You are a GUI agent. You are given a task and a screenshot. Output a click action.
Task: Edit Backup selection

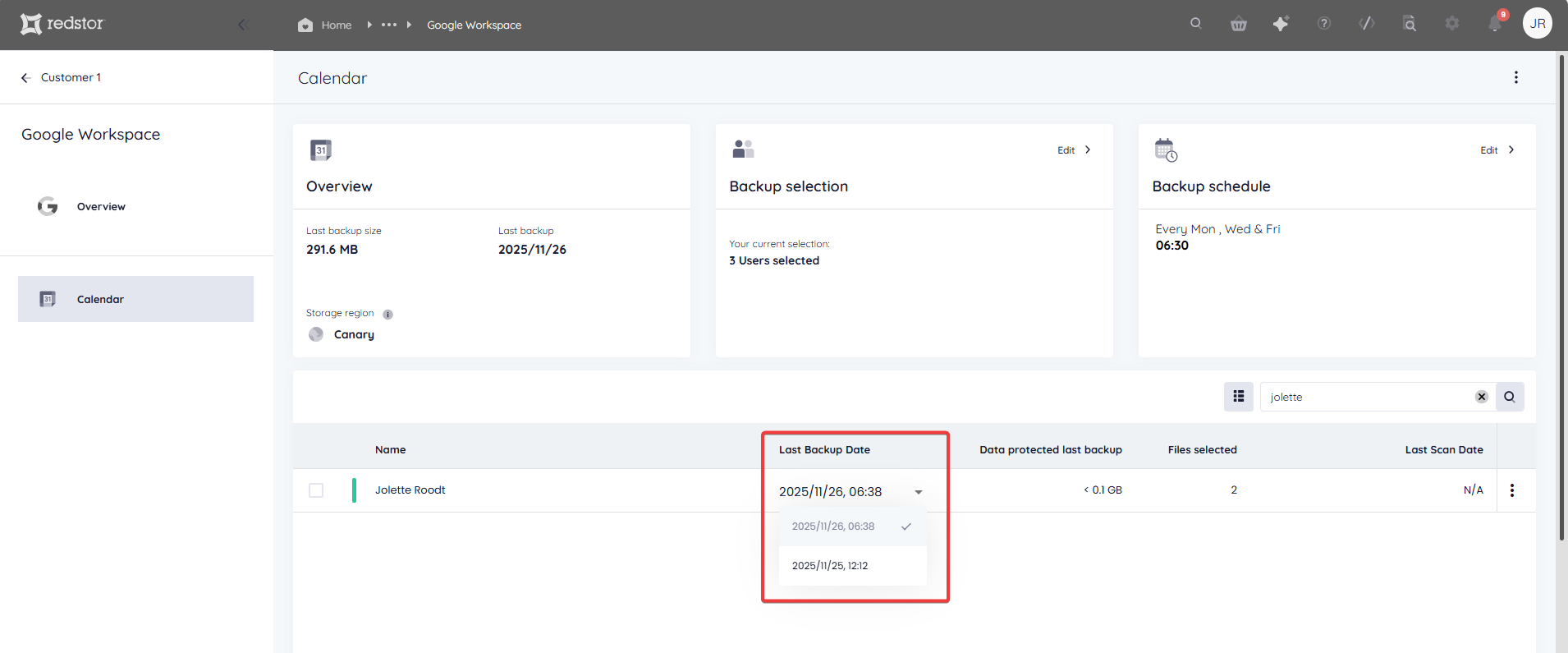click(1075, 150)
